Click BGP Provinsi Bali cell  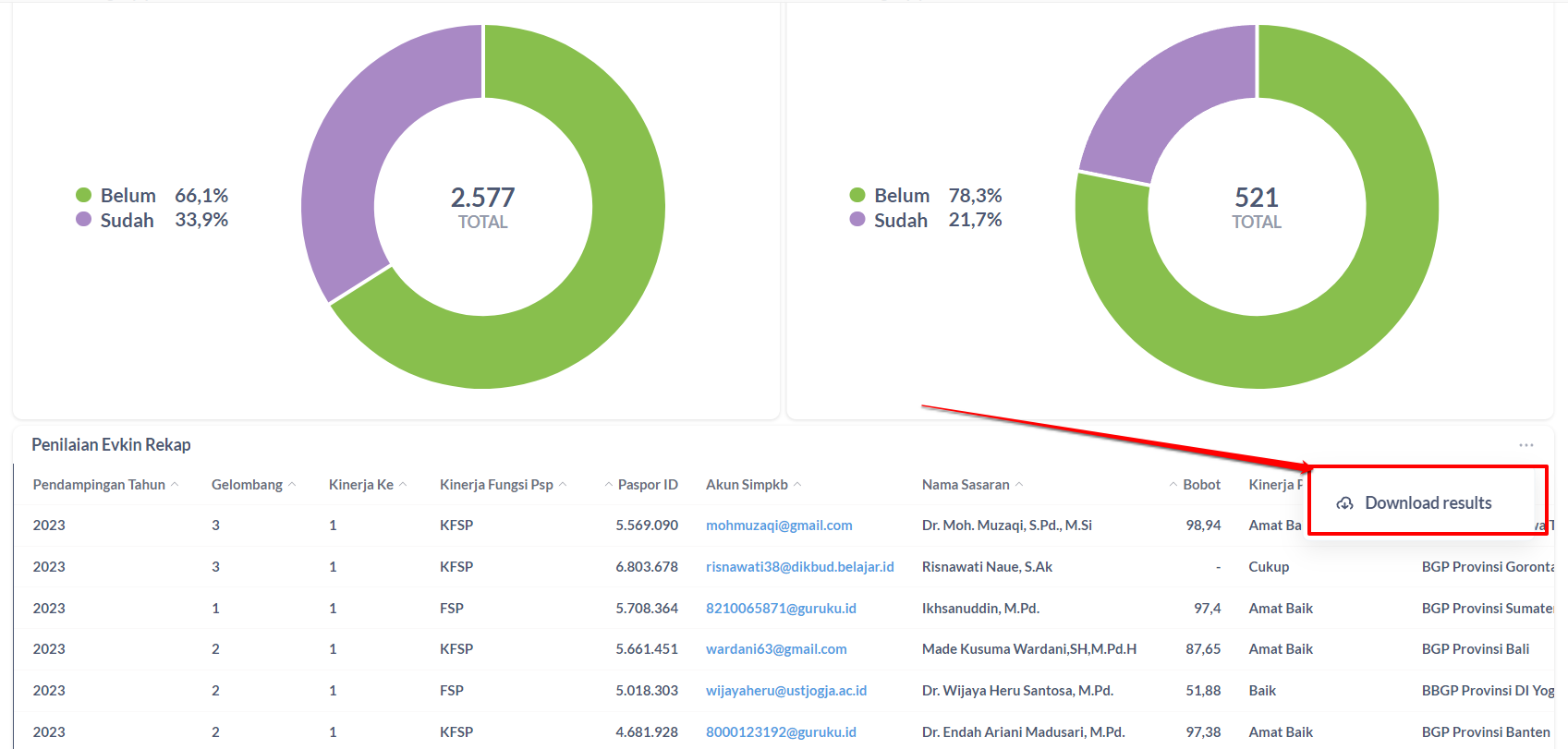(1476, 649)
